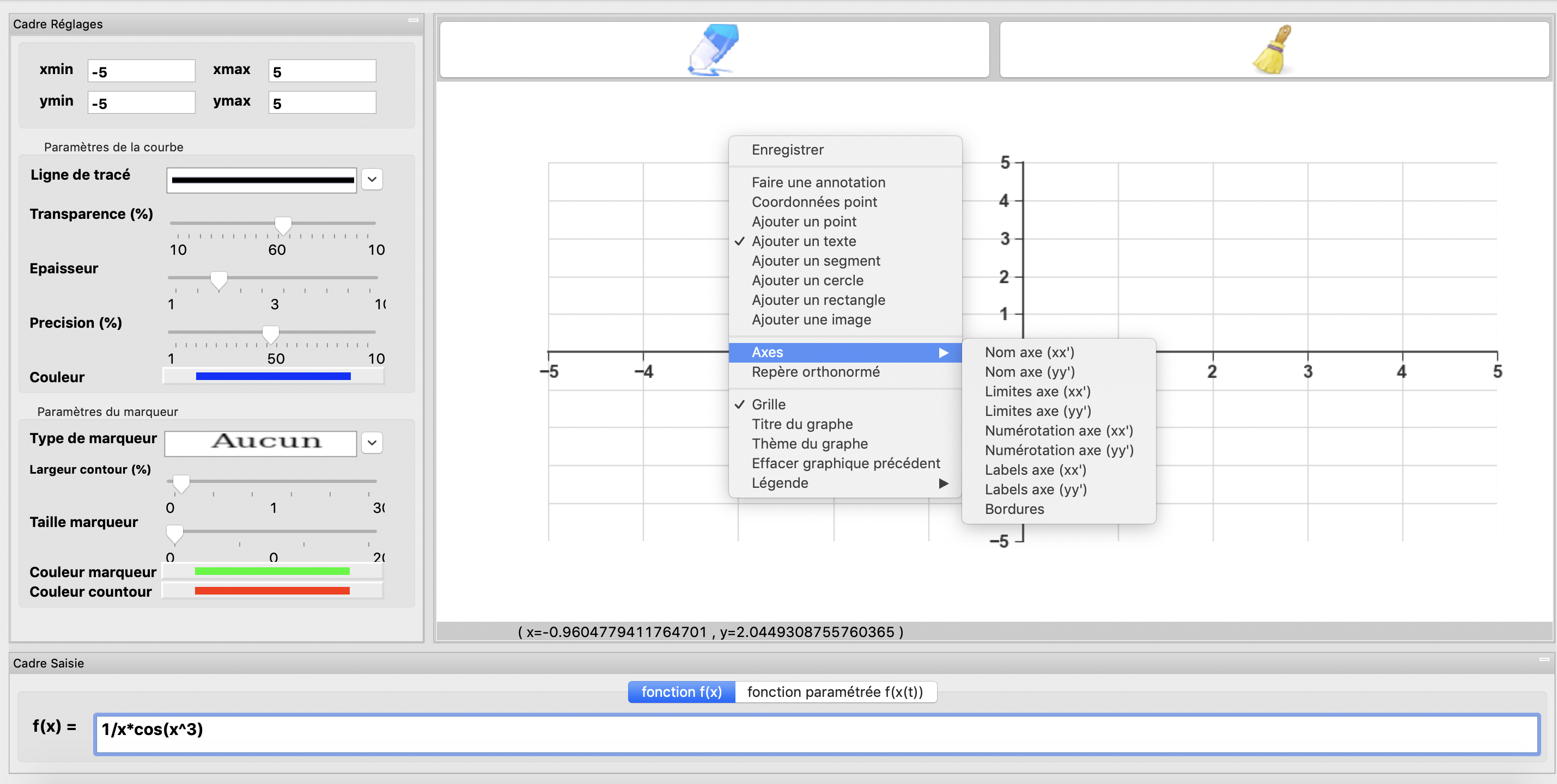The width and height of the screenshot is (1557, 784).
Task: Select Effacer graphique précédent
Action: click(845, 463)
